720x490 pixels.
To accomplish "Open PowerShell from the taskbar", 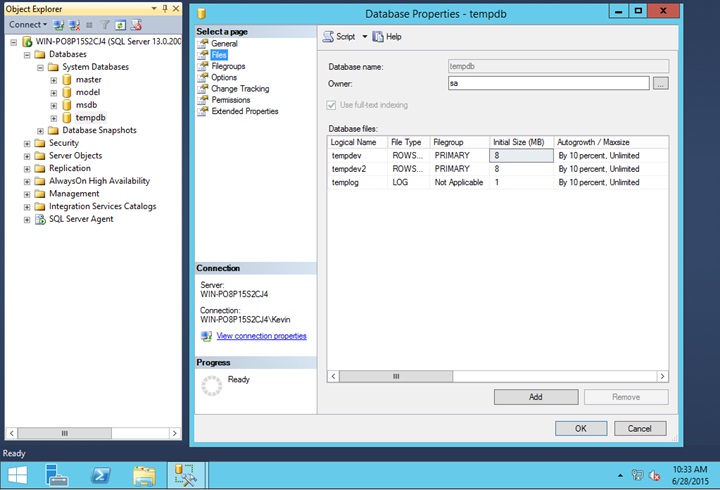I will [101, 475].
